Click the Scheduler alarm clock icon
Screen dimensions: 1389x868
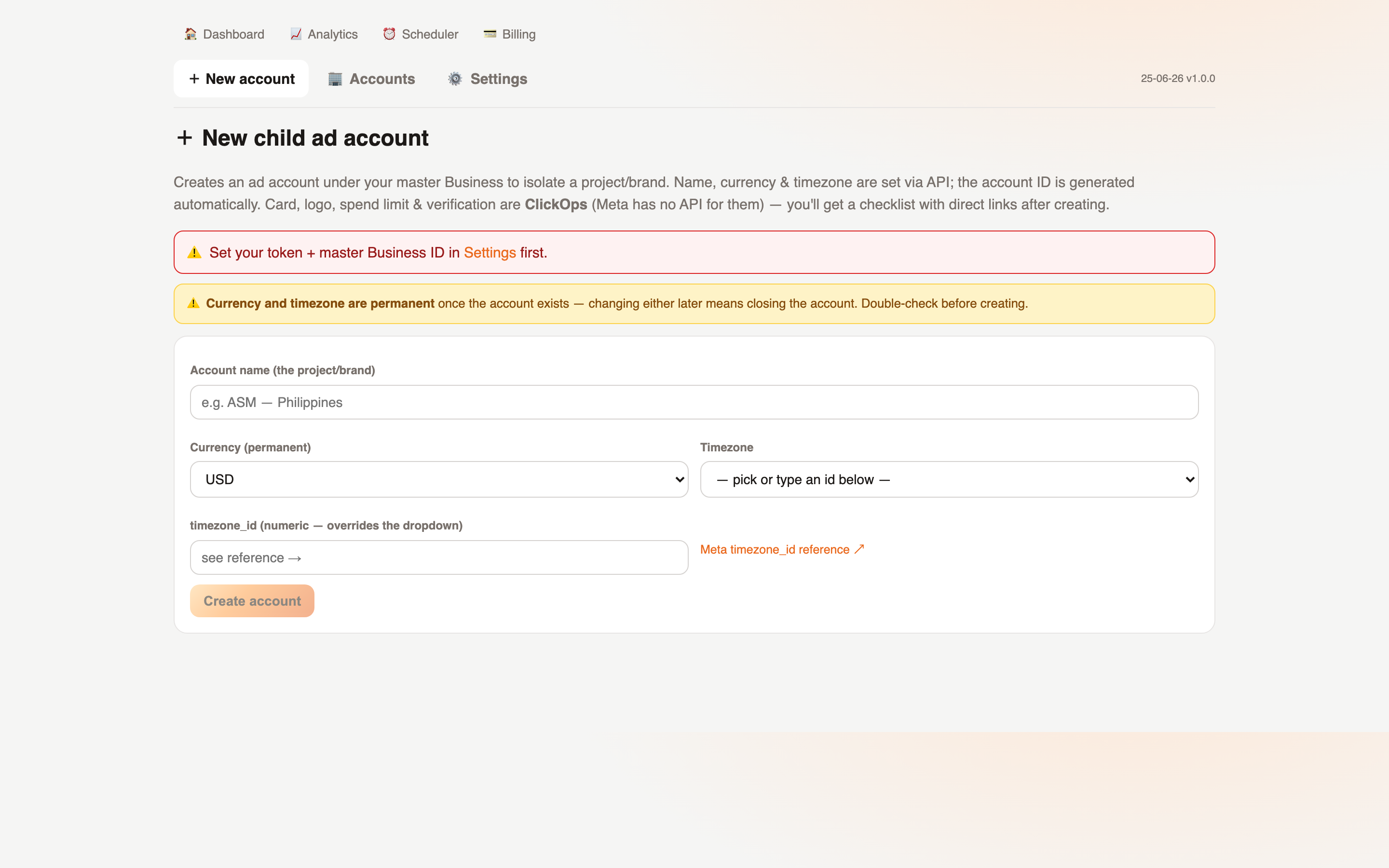[x=389, y=34]
